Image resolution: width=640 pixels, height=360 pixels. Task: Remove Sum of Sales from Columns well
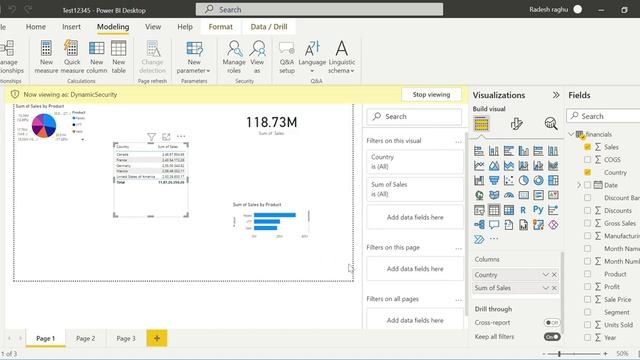pyautogui.click(x=554, y=288)
